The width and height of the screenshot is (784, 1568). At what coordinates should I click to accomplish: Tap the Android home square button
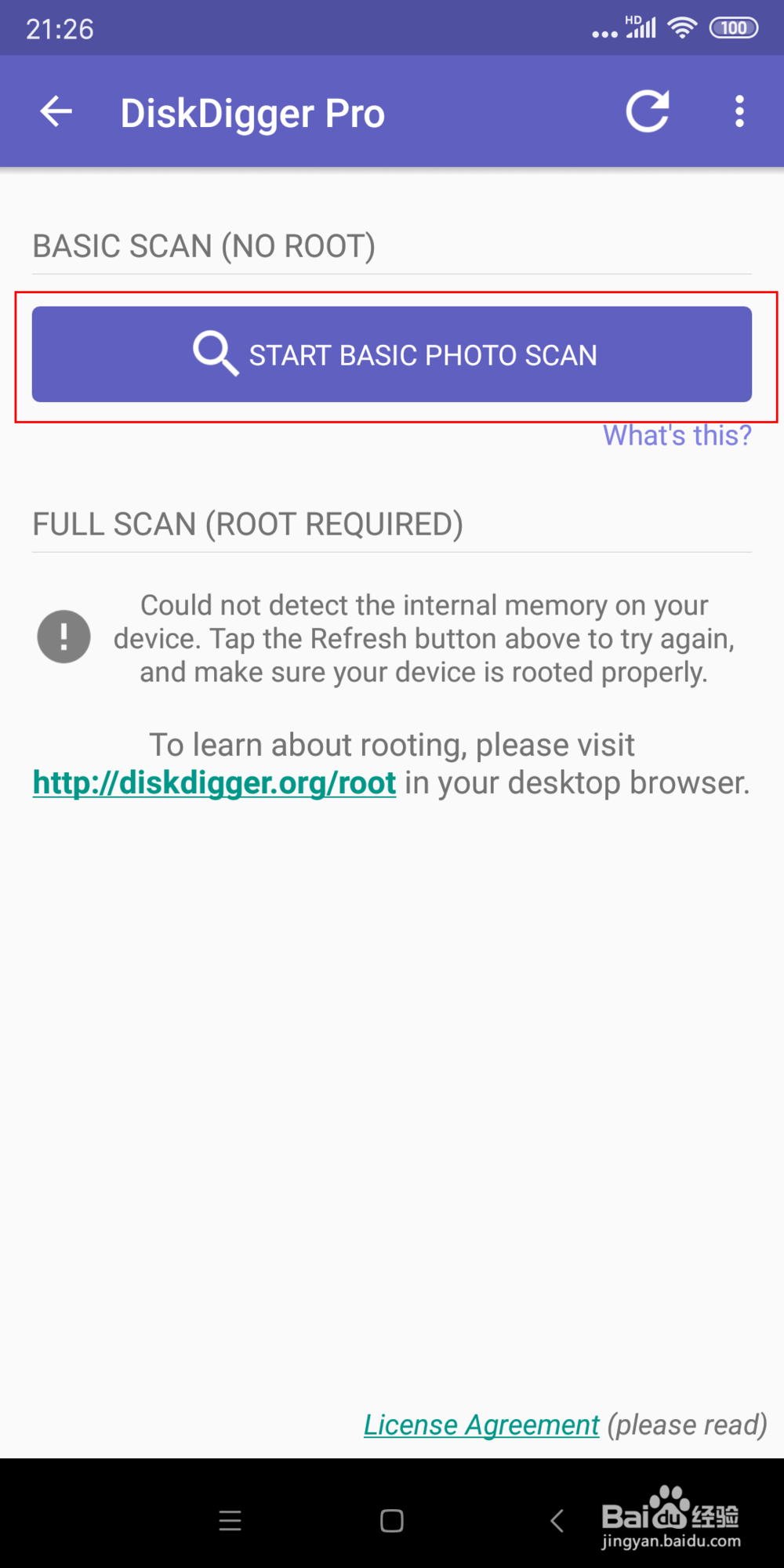pos(392,1521)
